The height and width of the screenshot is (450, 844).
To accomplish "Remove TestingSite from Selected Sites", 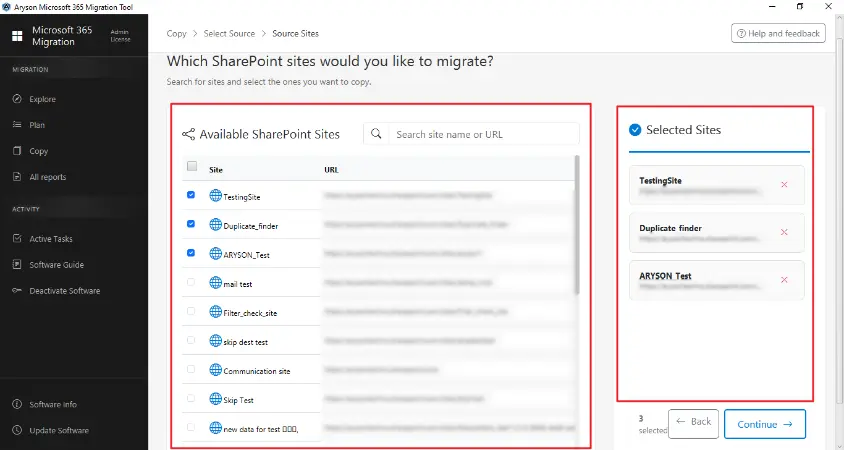I will click(x=784, y=185).
